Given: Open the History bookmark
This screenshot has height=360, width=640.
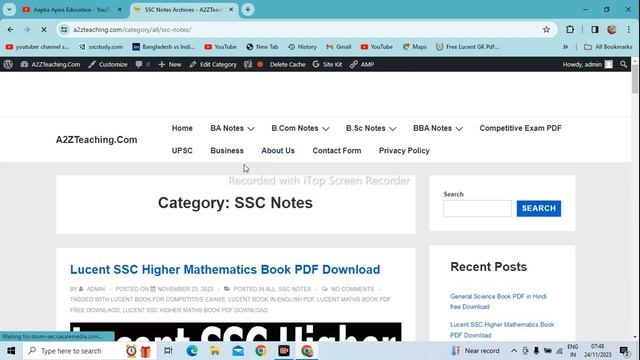Looking at the screenshot, I should click(302, 47).
